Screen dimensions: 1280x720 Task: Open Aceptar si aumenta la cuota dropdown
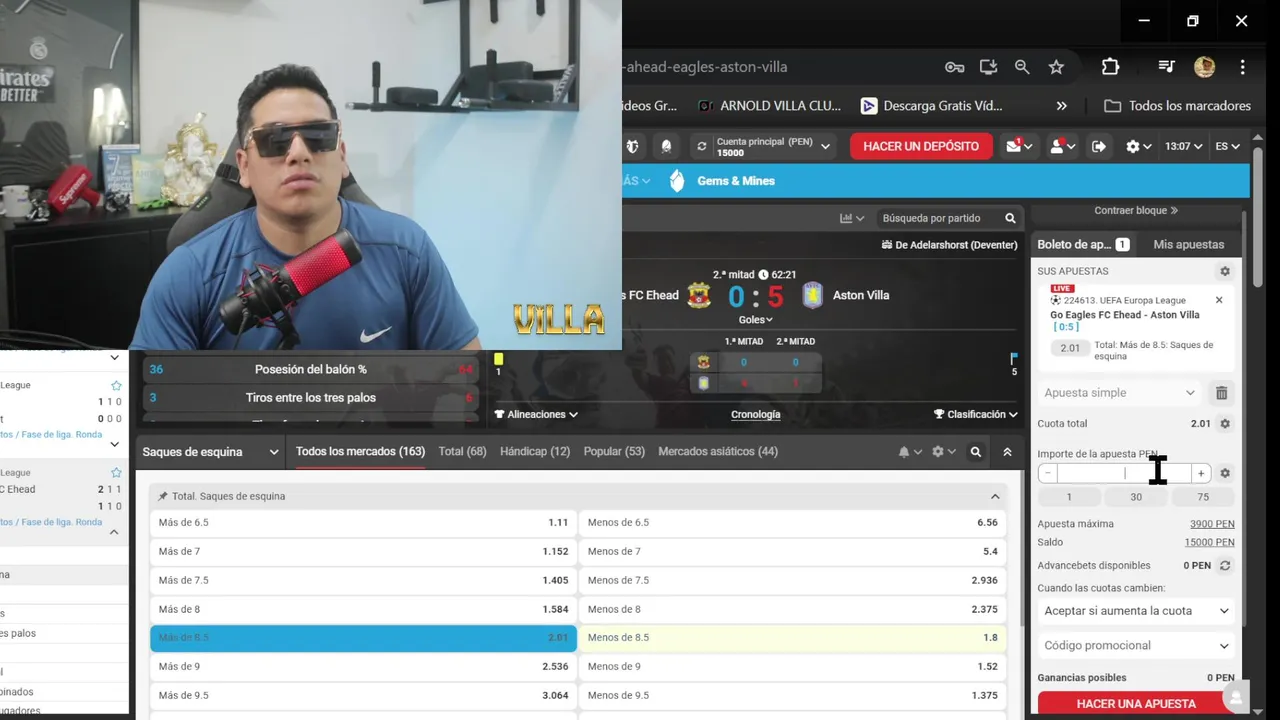[x=1136, y=611]
